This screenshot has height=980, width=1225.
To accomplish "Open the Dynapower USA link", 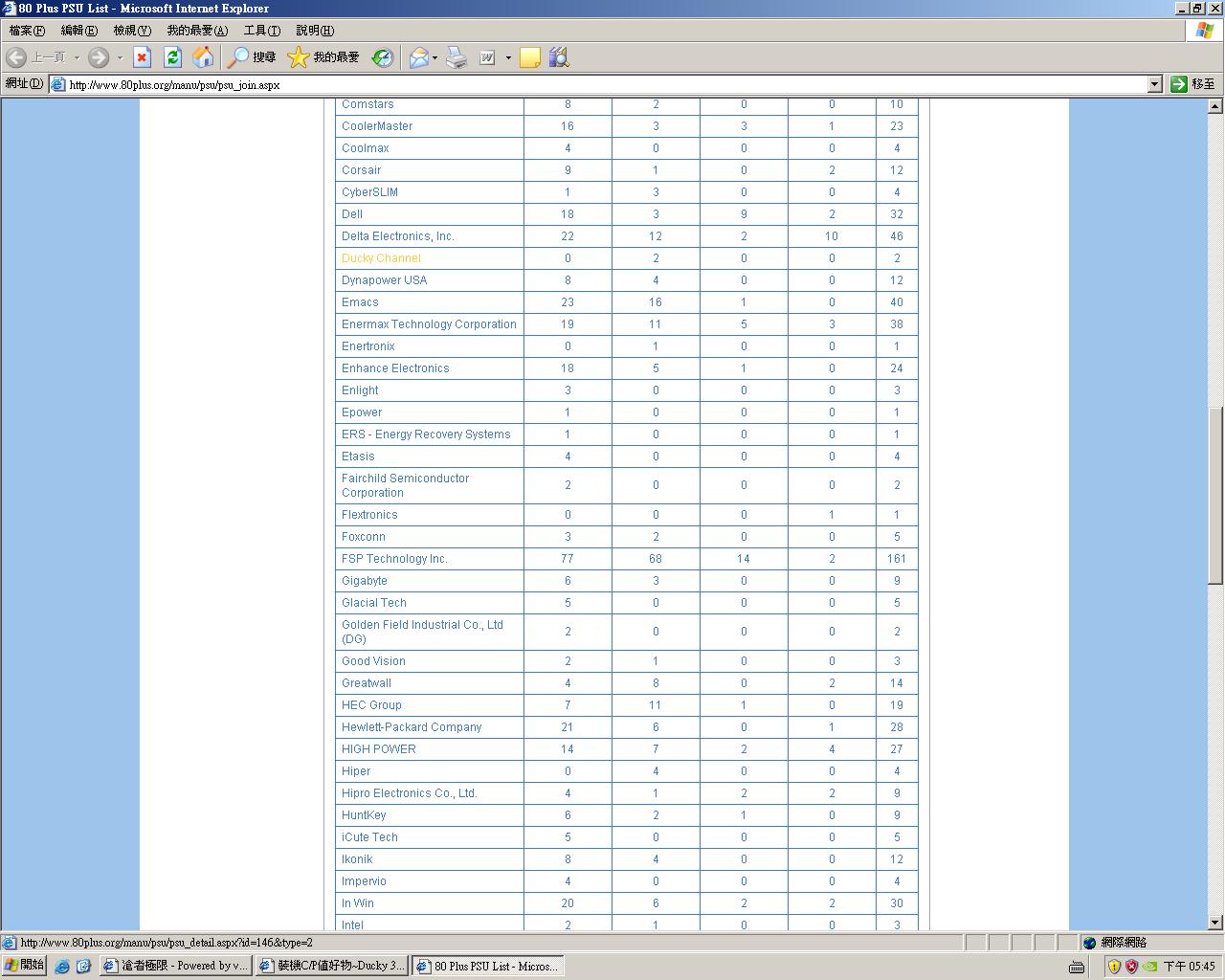I will pyautogui.click(x=384, y=280).
